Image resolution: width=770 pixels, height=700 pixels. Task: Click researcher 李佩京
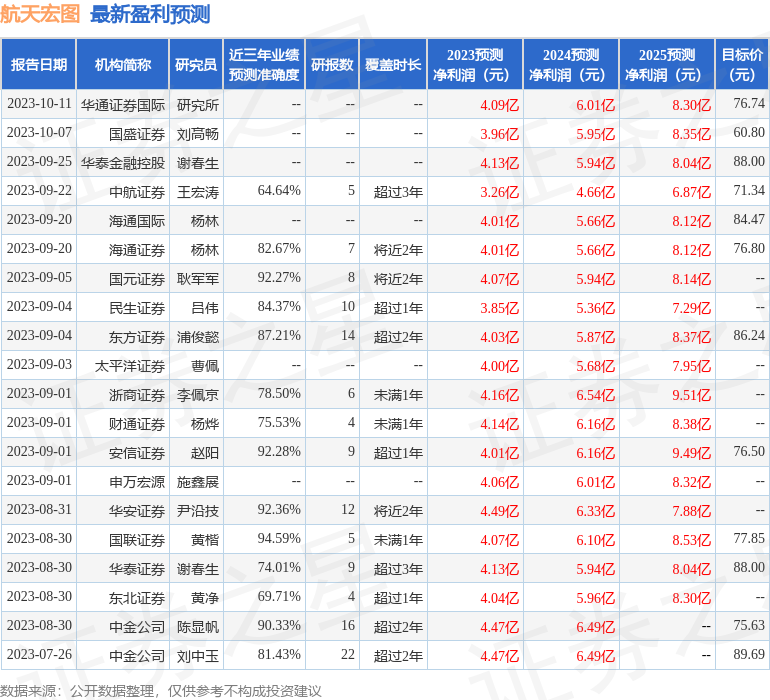(x=197, y=394)
